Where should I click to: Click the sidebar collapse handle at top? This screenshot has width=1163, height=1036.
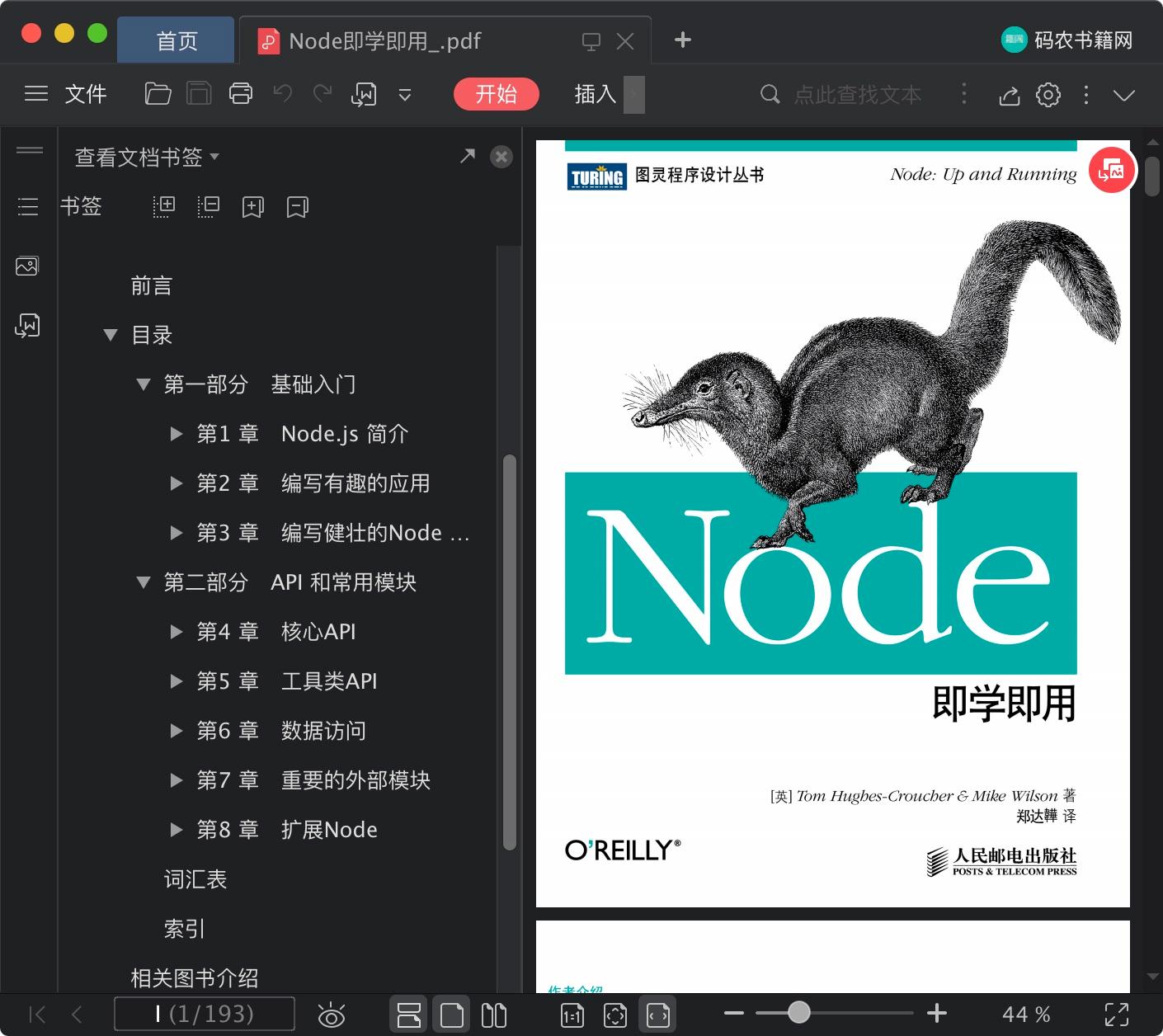[x=30, y=149]
